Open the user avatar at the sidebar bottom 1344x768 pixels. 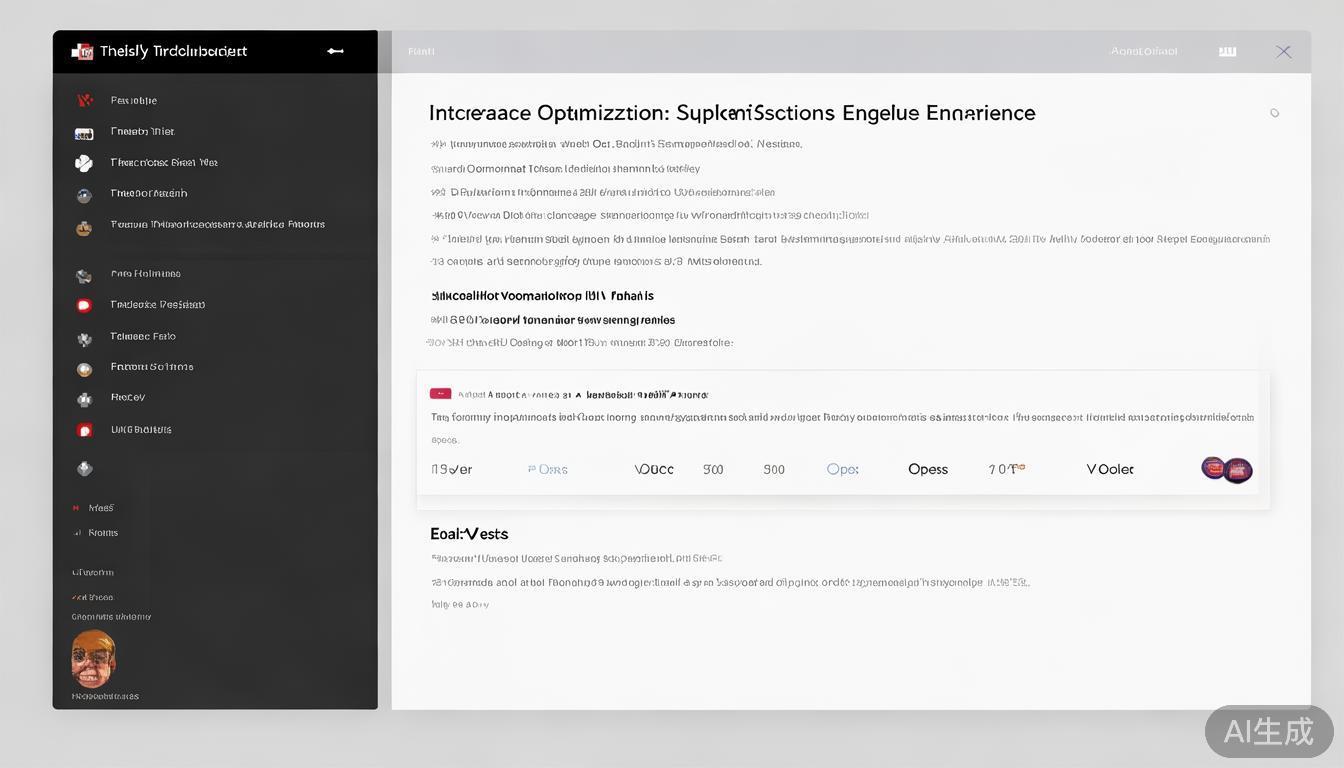[x=93, y=658]
